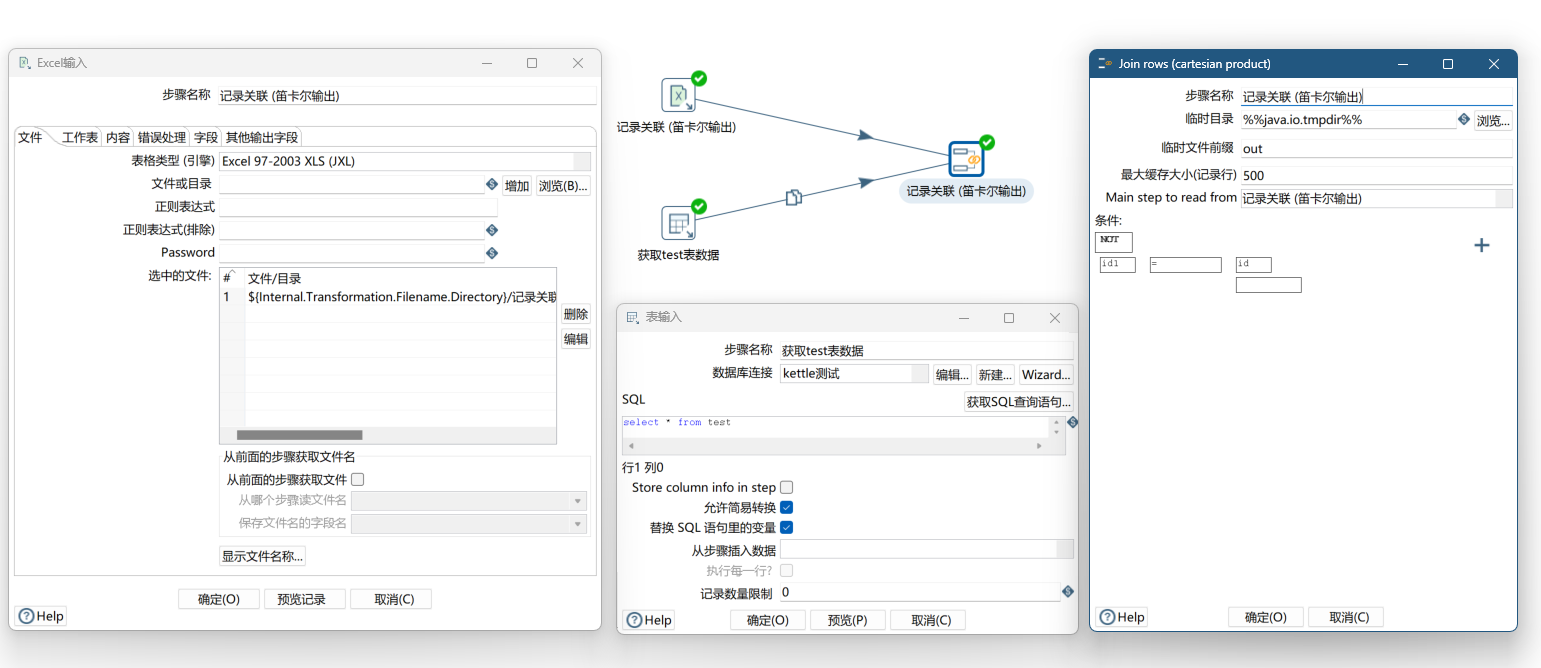The width and height of the screenshot is (1541, 668).
Task: Click the 获取SQL查询语句 button
Action: [1018, 402]
